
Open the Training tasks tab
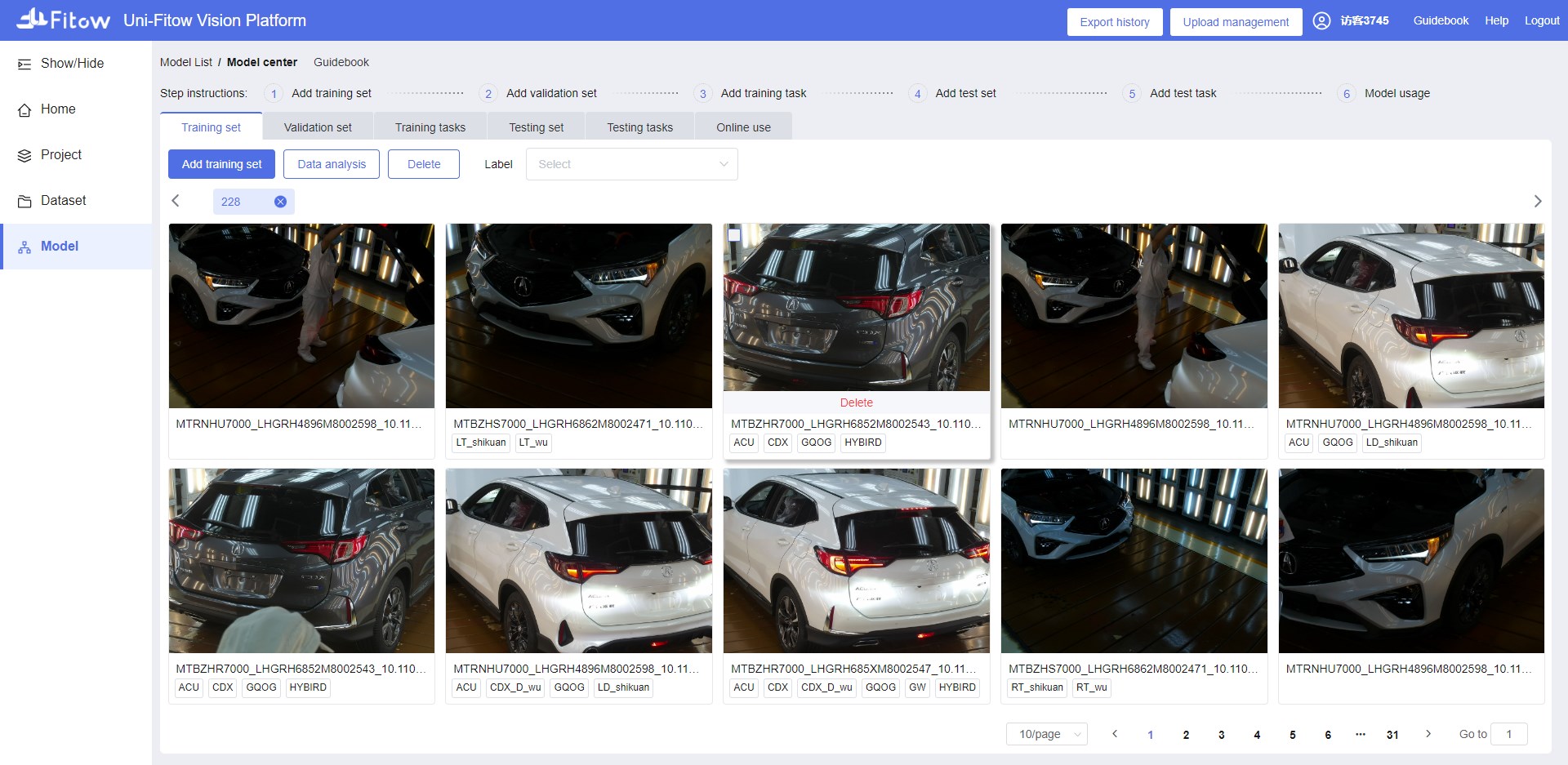click(x=430, y=127)
